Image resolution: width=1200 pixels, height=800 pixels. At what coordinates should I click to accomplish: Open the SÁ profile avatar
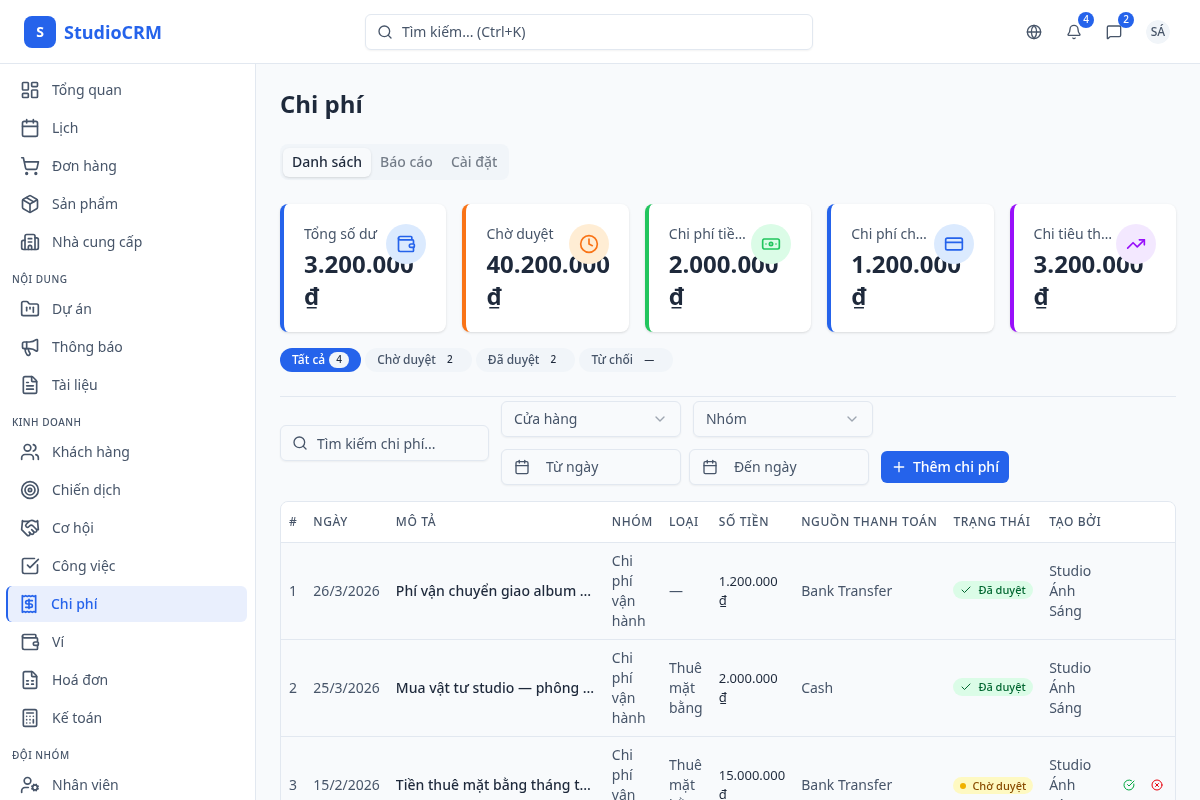(x=1157, y=32)
